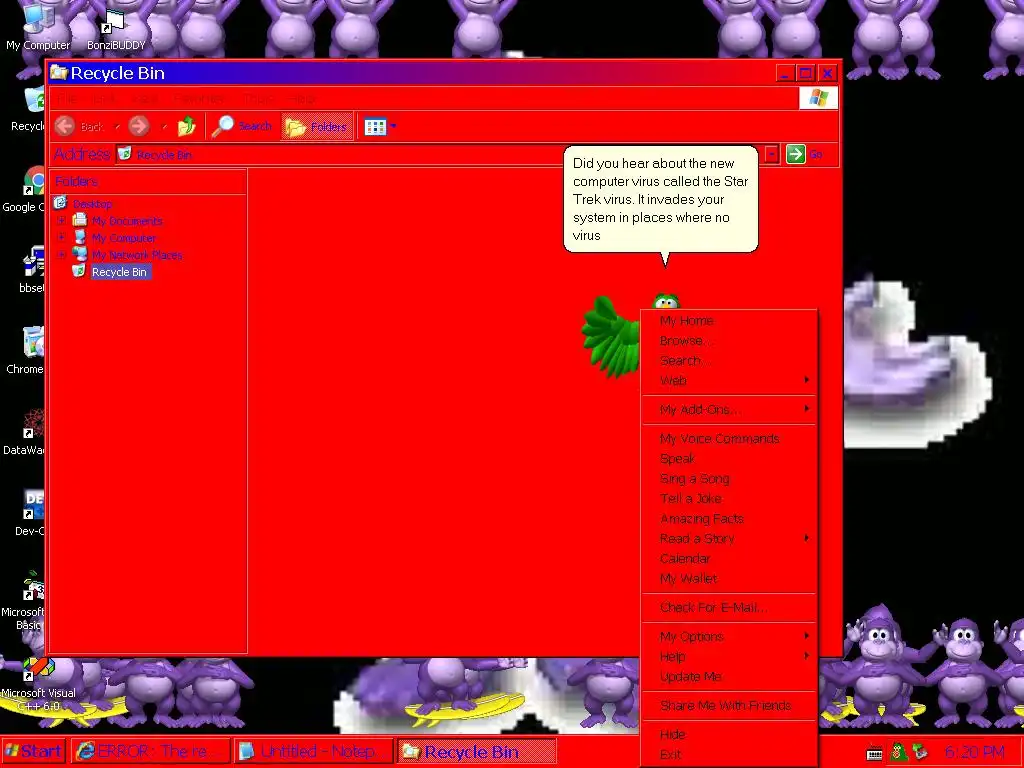Click the My Documents folder icon in tree
Viewport: 1024px width, 768px height.
[x=80, y=219]
